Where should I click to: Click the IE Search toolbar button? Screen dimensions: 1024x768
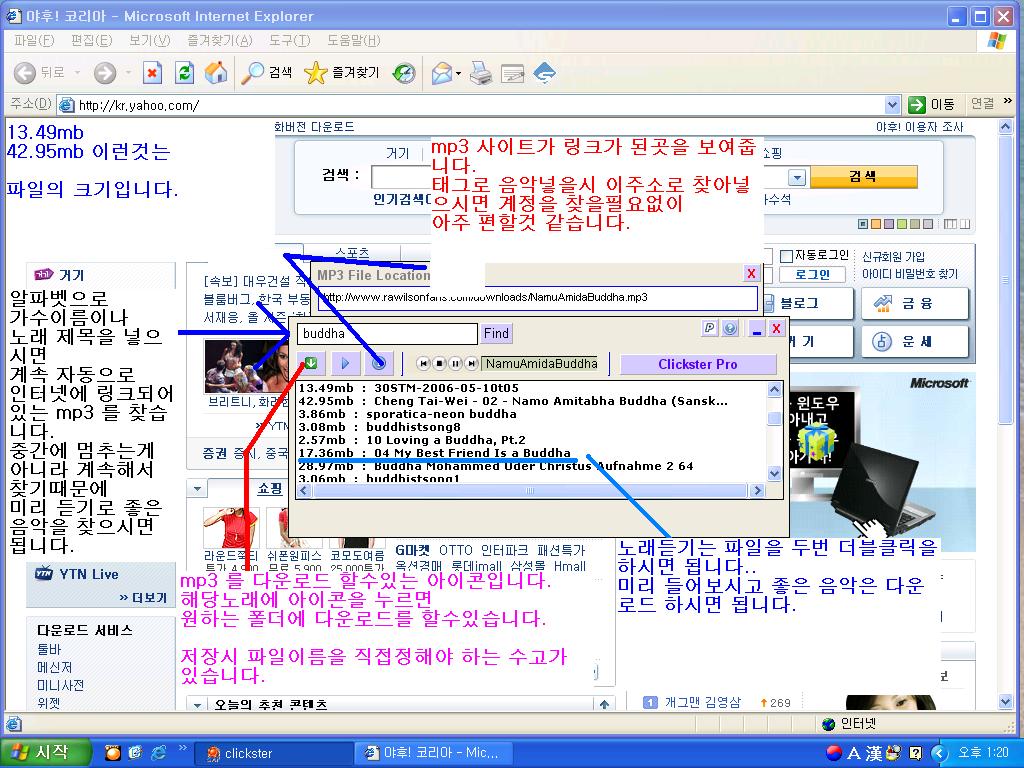tap(267, 72)
